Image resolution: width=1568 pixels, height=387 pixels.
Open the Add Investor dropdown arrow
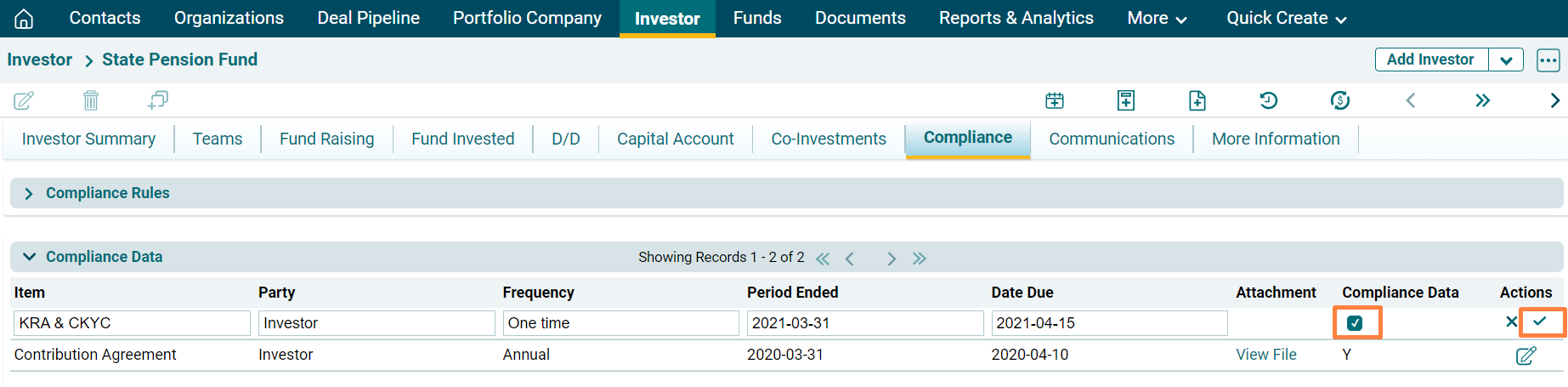coord(1506,60)
